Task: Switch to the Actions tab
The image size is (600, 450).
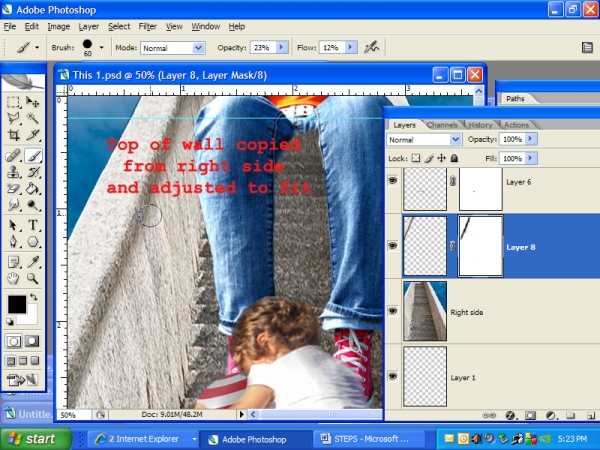Action: click(516, 125)
